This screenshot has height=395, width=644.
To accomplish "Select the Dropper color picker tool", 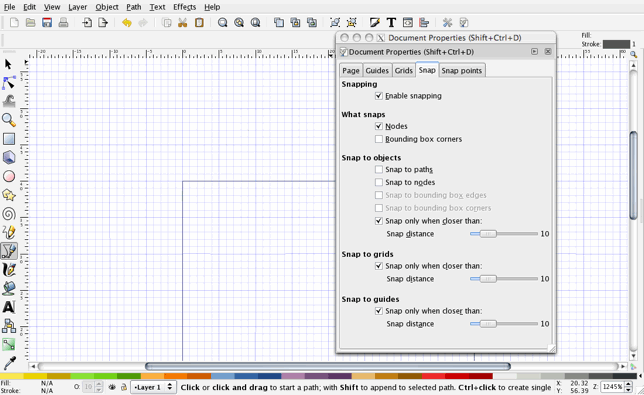I will tap(9, 363).
